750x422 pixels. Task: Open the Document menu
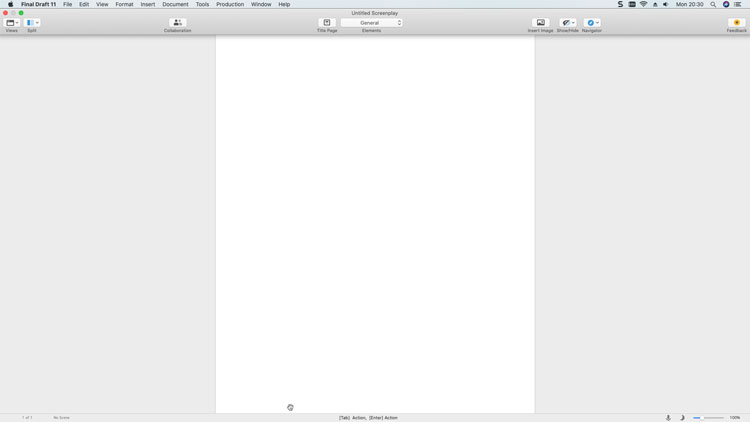[175, 4]
